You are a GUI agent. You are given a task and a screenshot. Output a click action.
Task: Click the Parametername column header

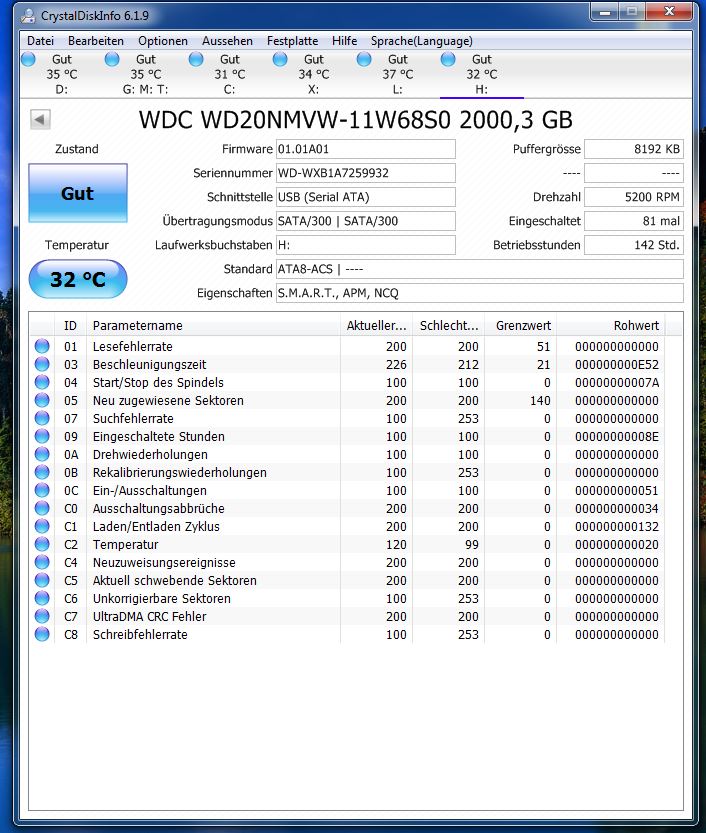213,326
